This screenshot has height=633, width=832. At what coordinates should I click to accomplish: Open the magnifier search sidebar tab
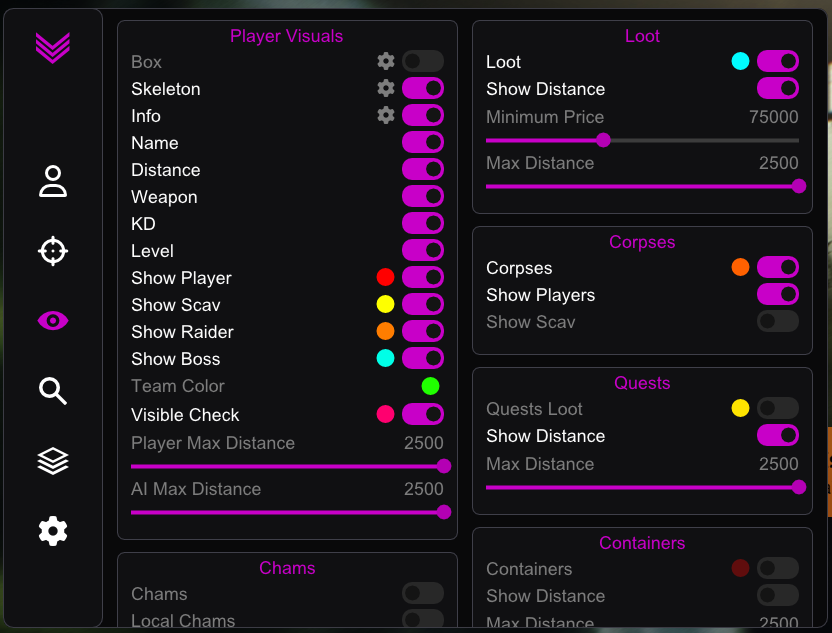click(53, 391)
